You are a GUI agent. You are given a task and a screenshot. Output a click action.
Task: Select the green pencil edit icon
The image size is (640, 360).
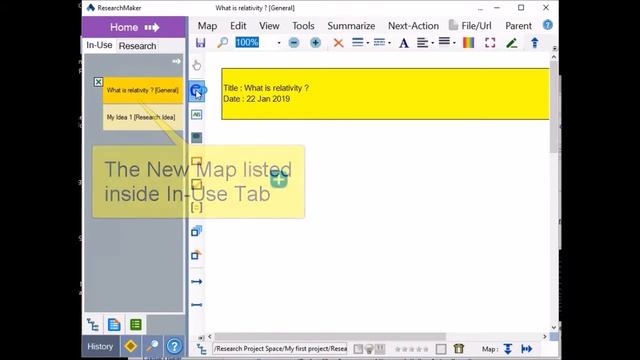point(512,42)
